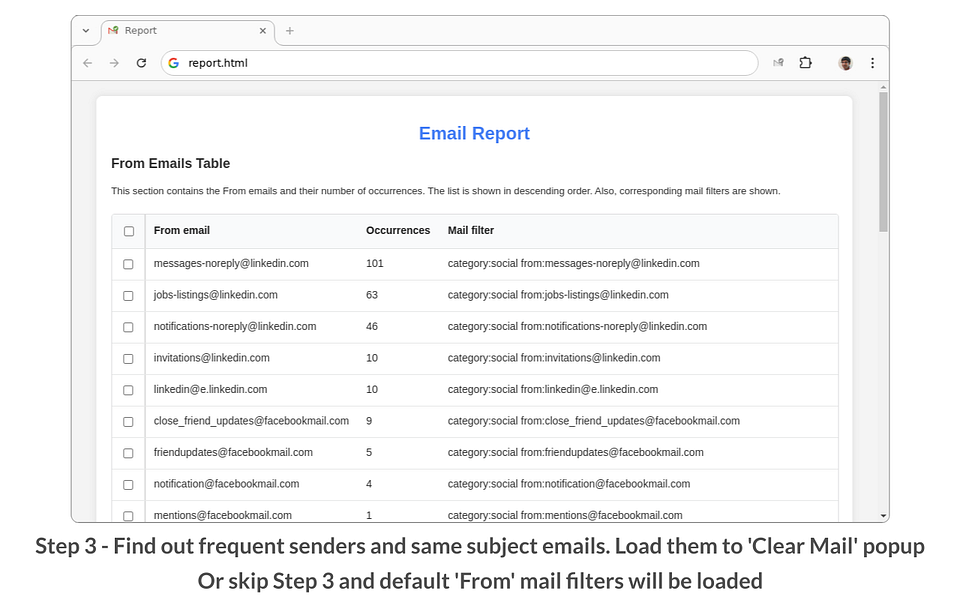Viewport: 960px width, 600px height.
Task: Click friendupdates@facebookmail.com in From email column
Action: click(x=233, y=452)
